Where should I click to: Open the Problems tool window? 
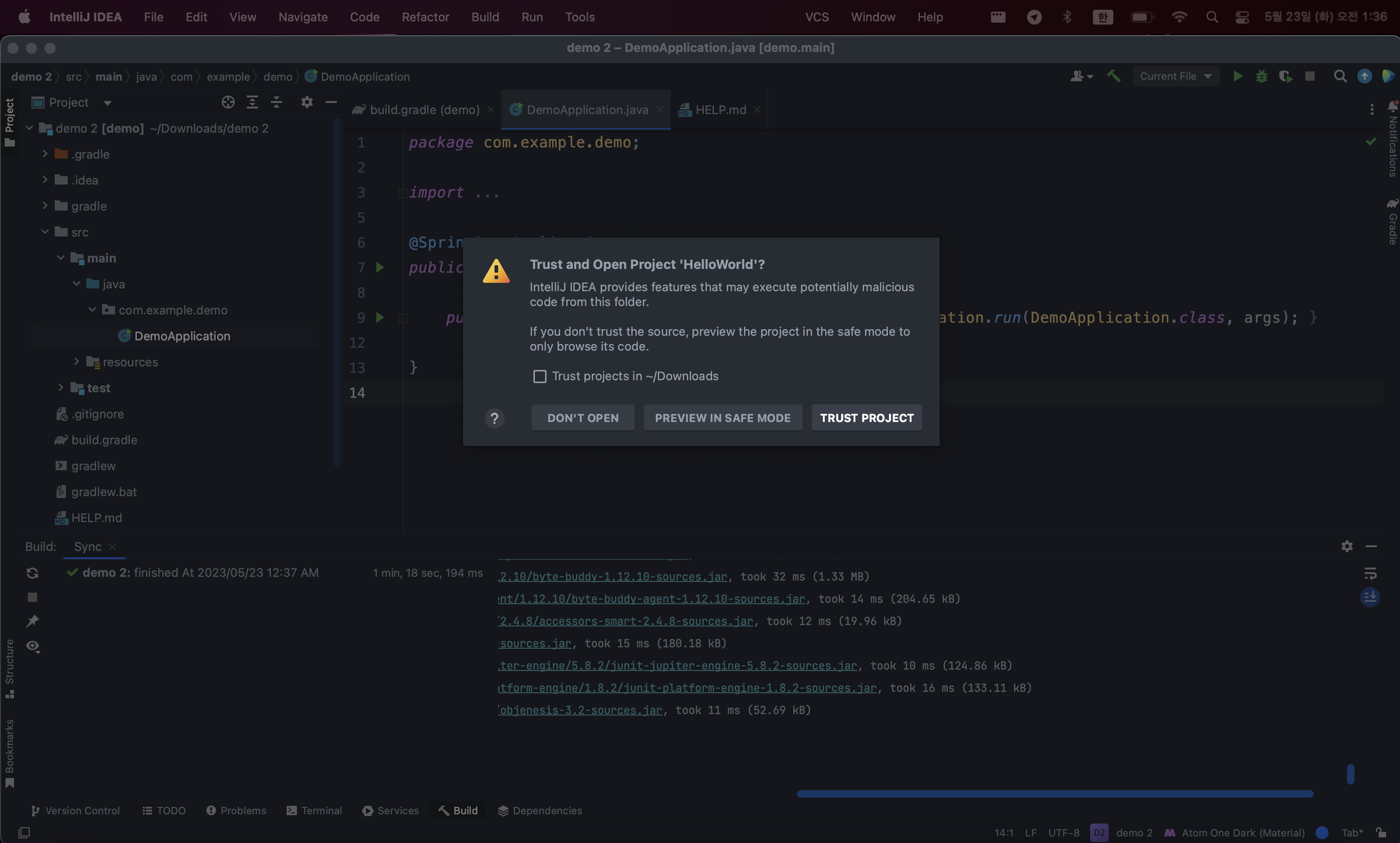click(237, 811)
